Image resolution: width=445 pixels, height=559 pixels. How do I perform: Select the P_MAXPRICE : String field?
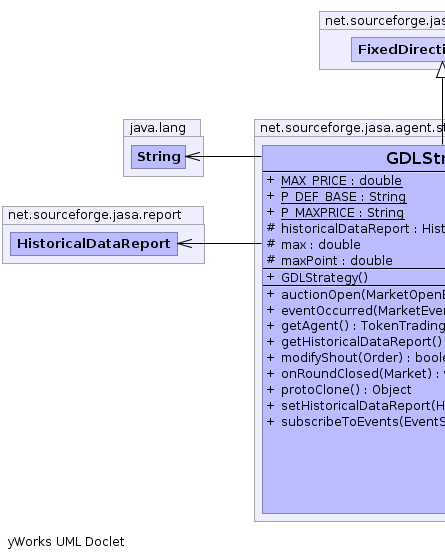(x=342, y=213)
